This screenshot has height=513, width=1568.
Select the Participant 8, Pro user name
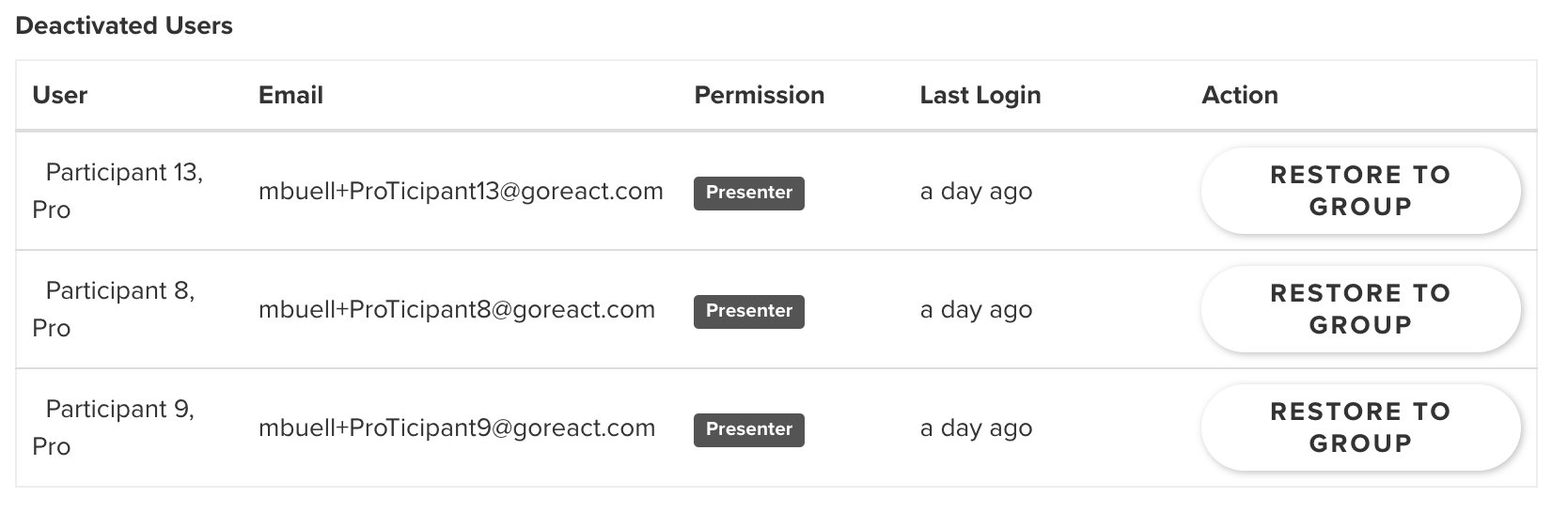point(114,309)
